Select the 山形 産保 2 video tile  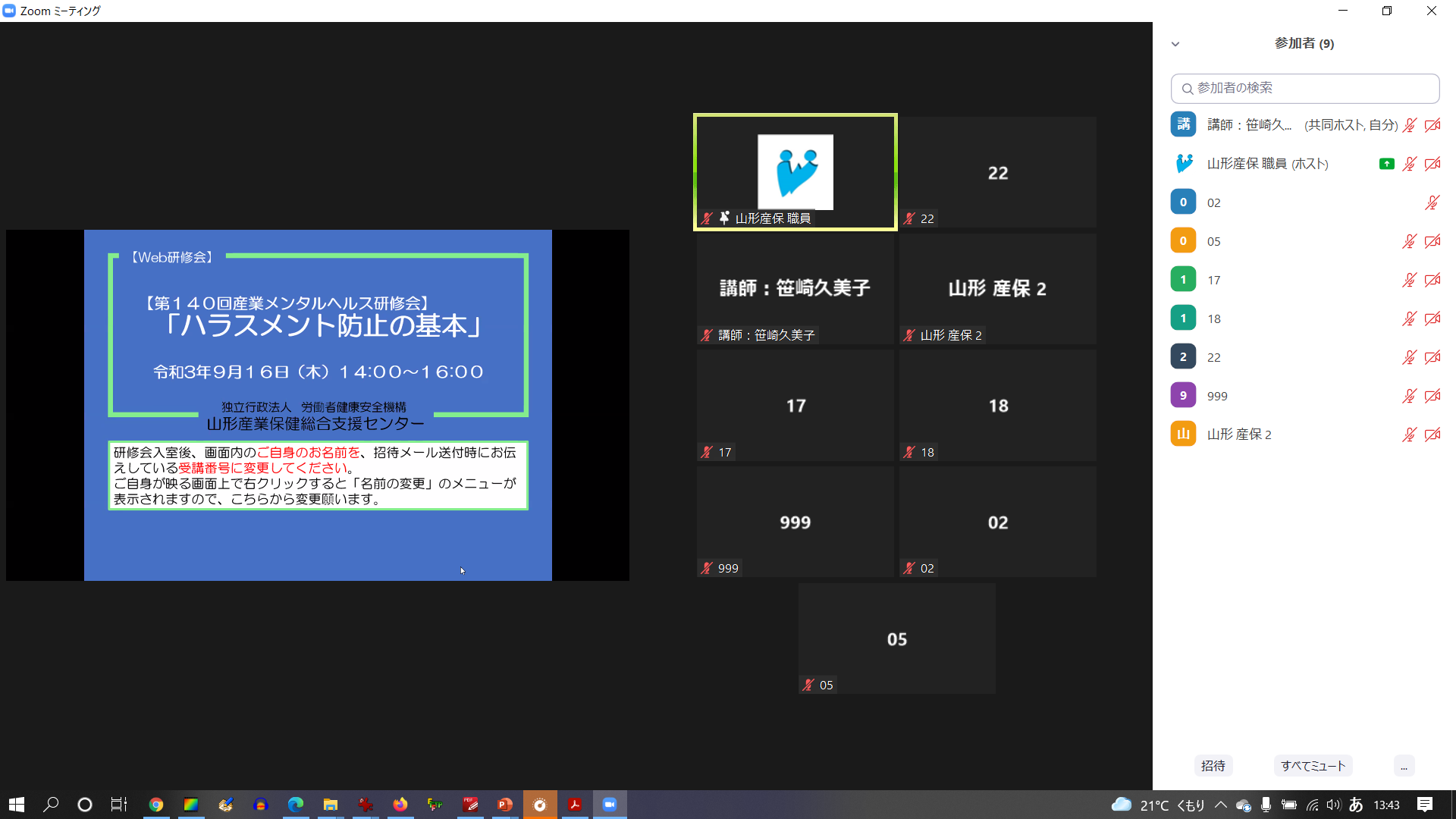pyautogui.click(x=998, y=289)
